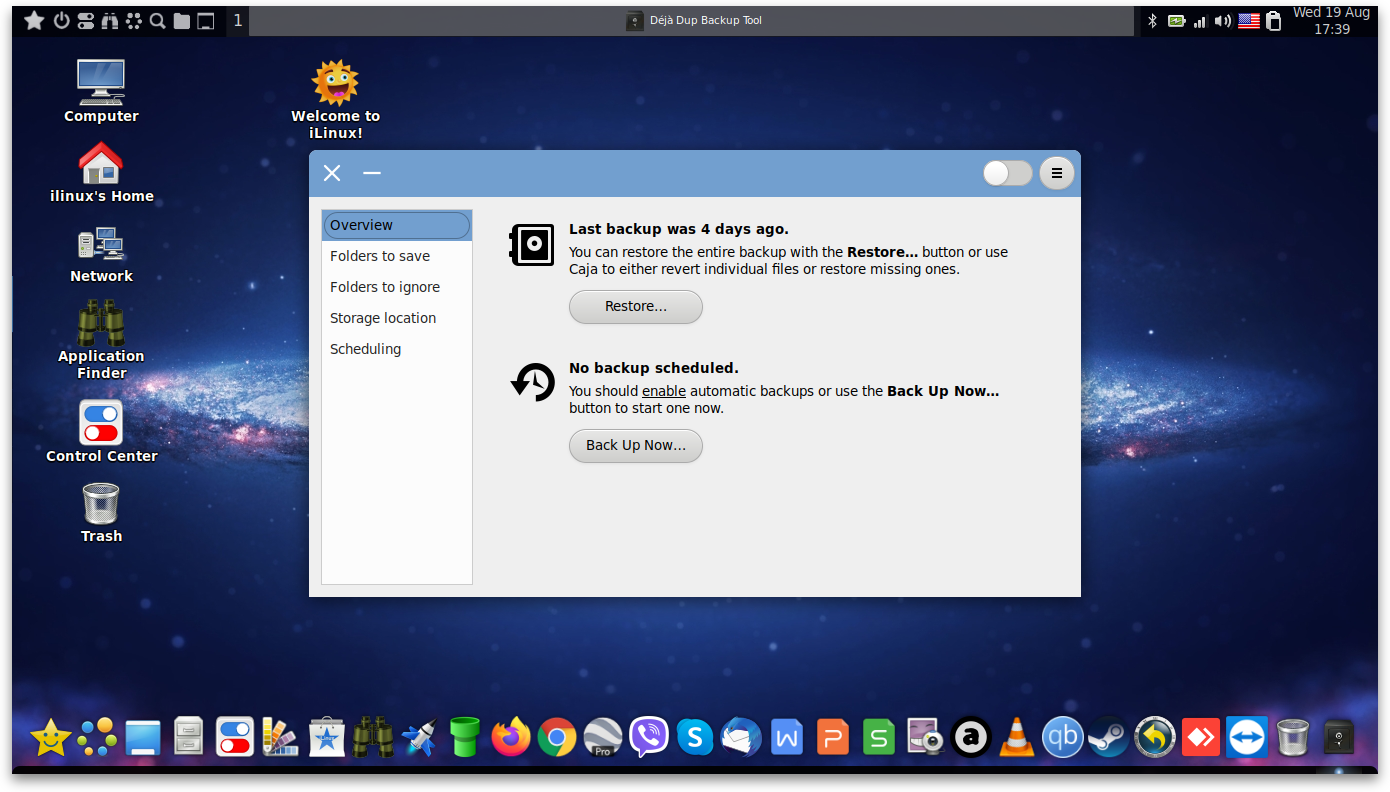This screenshot has height=792, width=1390.
Task: Open WPS Presentation from the dock
Action: pos(833,738)
